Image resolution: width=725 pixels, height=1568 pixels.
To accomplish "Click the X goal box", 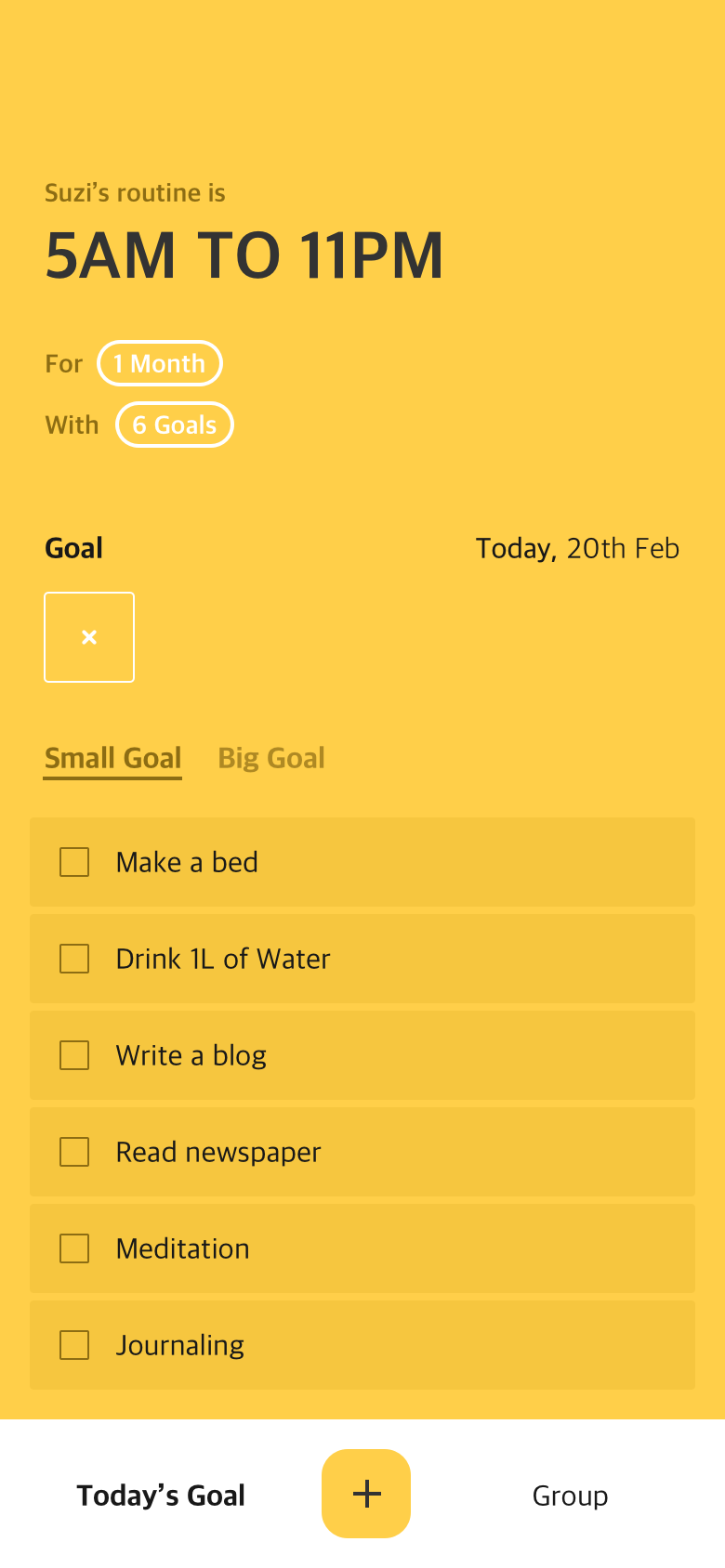I will [x=89, y=637].
